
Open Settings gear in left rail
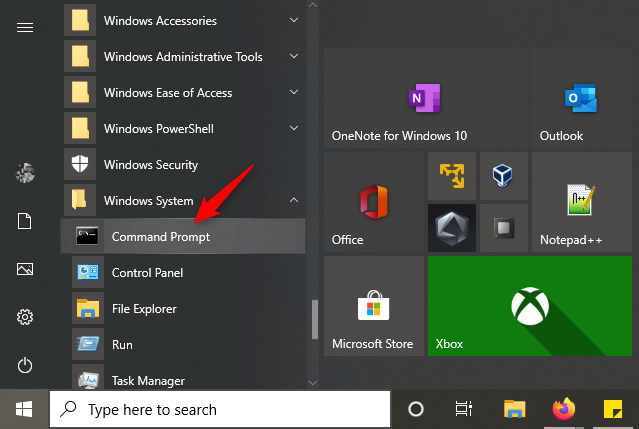[x=25, y=318]
